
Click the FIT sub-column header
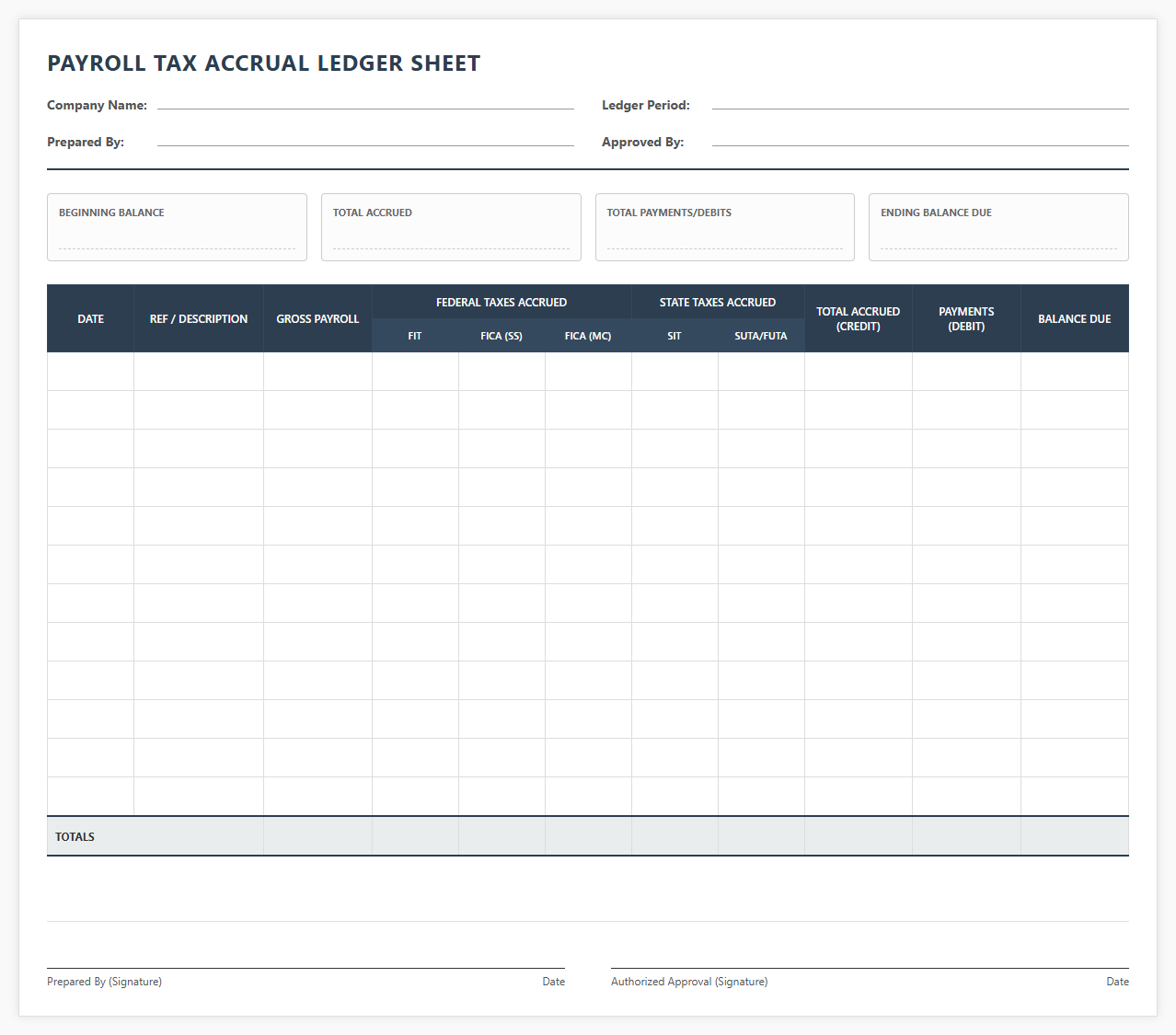tap(415, 336)
